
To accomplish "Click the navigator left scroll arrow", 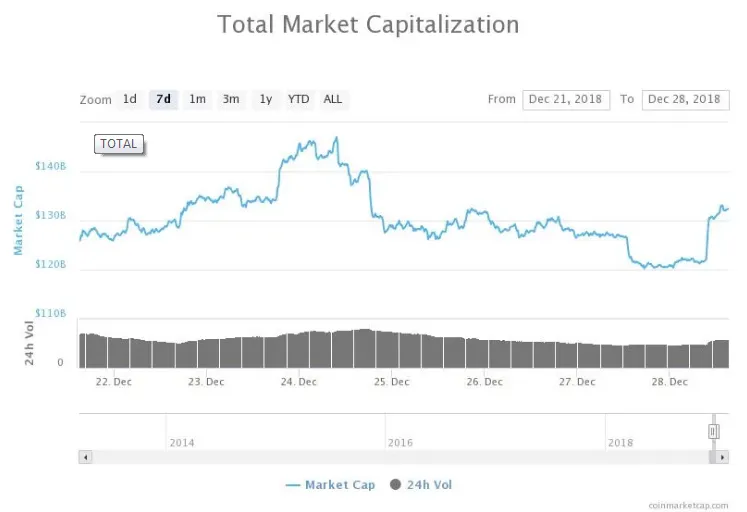I will [x=85, y=457].
